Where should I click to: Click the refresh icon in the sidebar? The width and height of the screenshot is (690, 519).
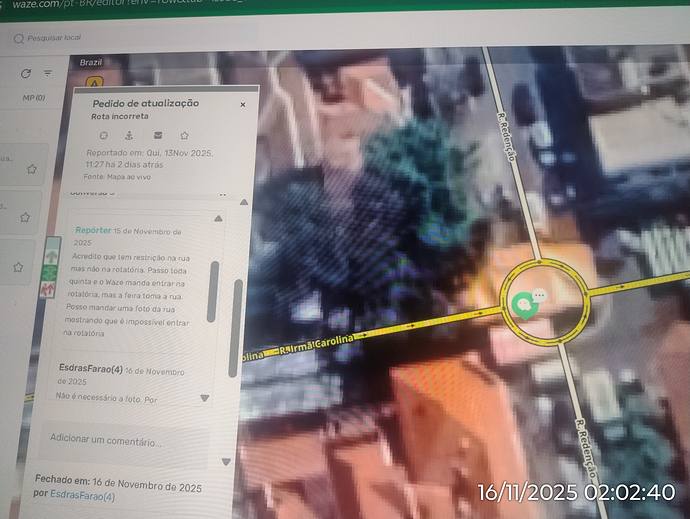pyautogui.click(x=26, y=73)
